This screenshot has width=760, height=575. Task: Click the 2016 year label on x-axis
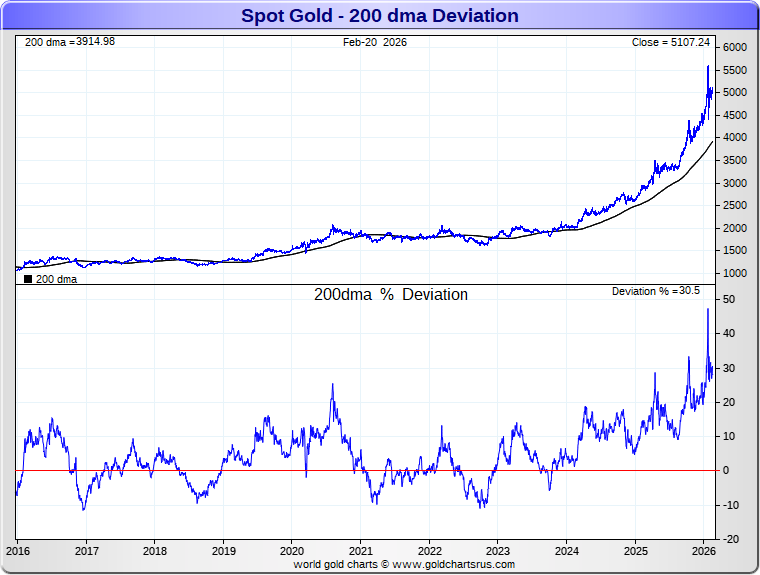point(18,551)
